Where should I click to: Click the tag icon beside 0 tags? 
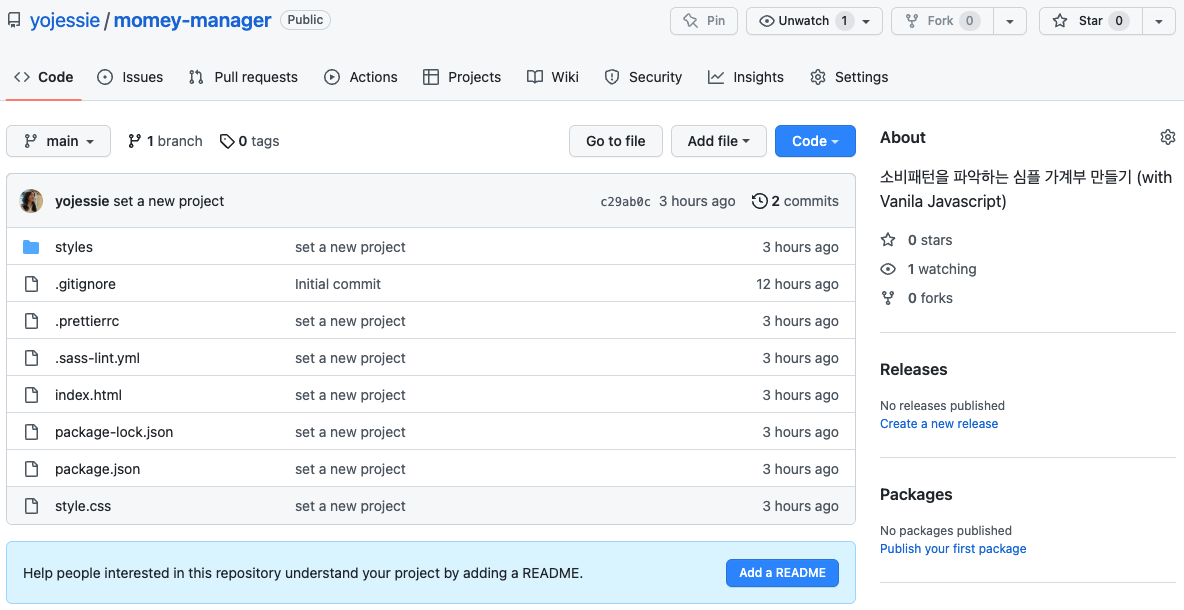point(227,141)
